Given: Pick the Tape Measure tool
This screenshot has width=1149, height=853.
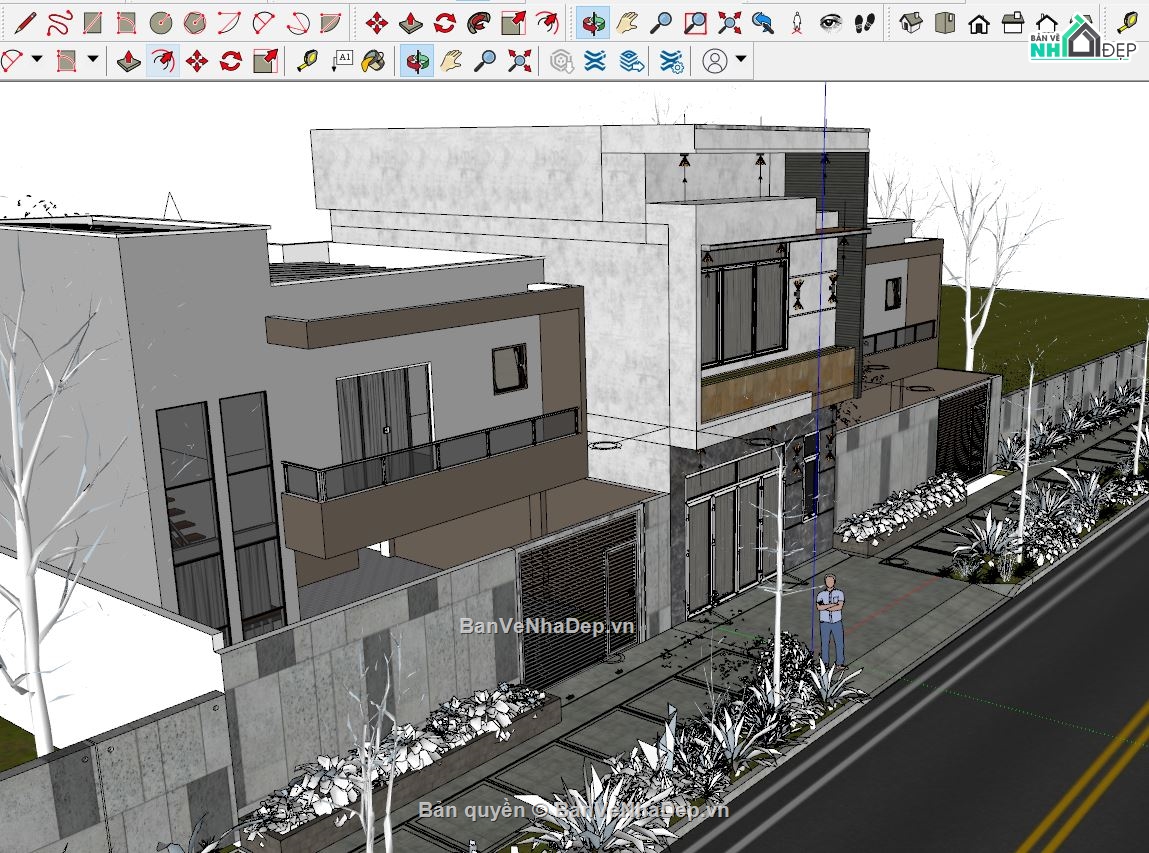Looking at the screenshot, I should (308, 60).
